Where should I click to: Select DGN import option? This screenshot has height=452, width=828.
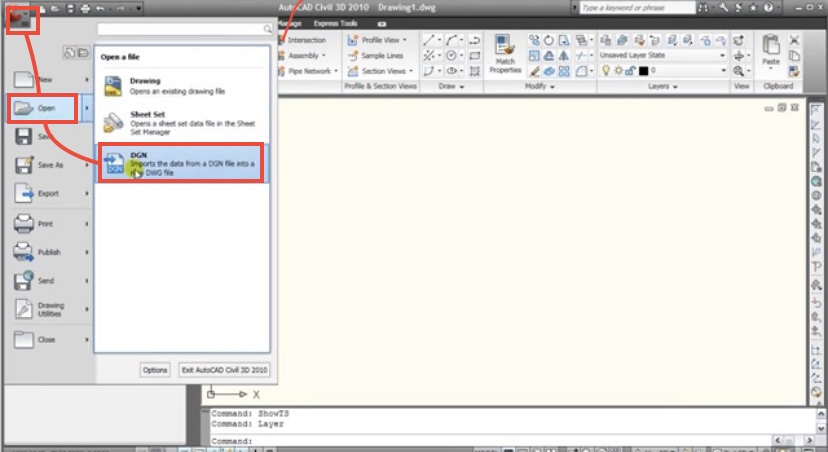point(182,164)
